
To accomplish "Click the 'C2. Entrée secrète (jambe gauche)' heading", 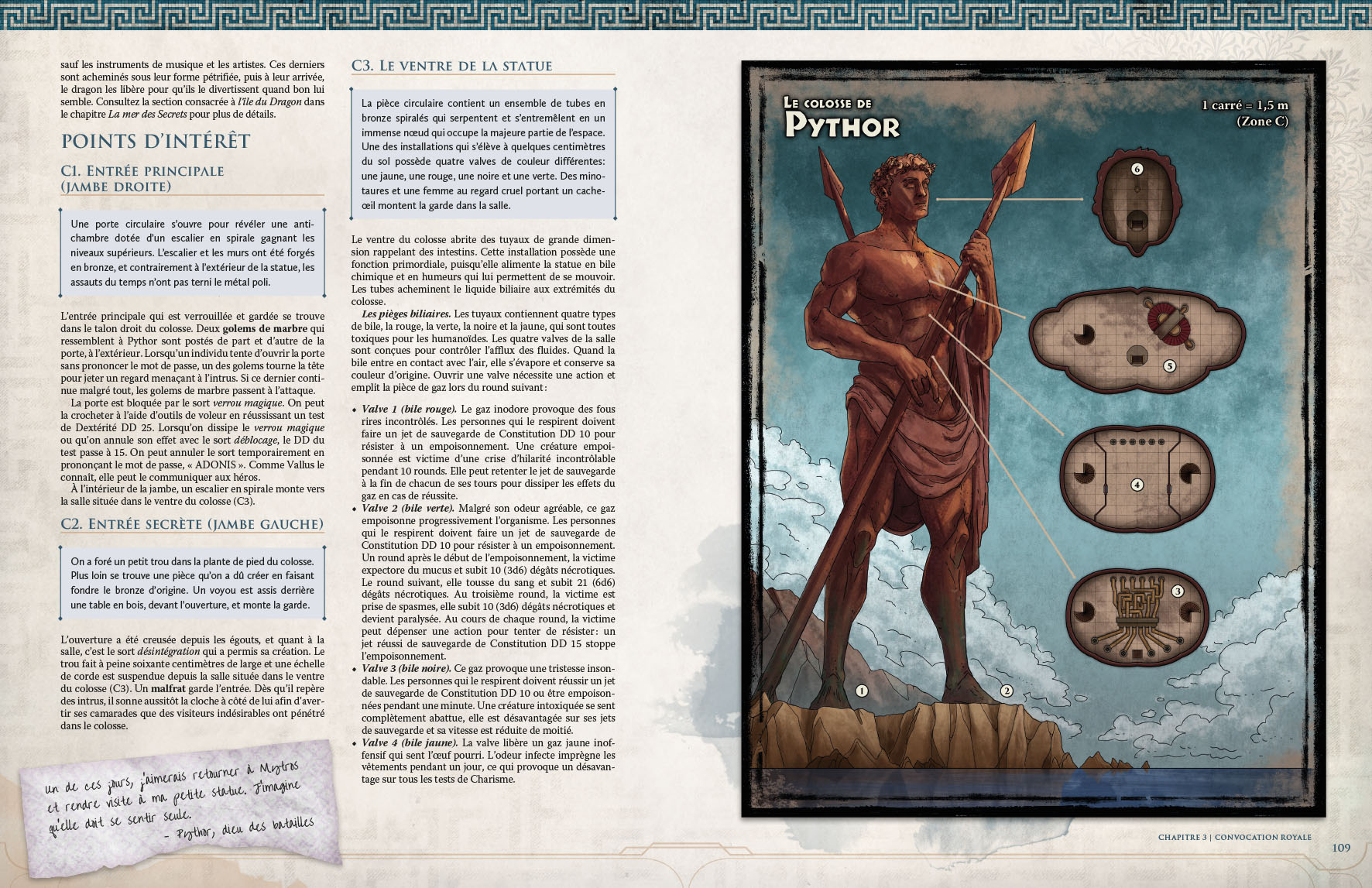I will point(192,524).
